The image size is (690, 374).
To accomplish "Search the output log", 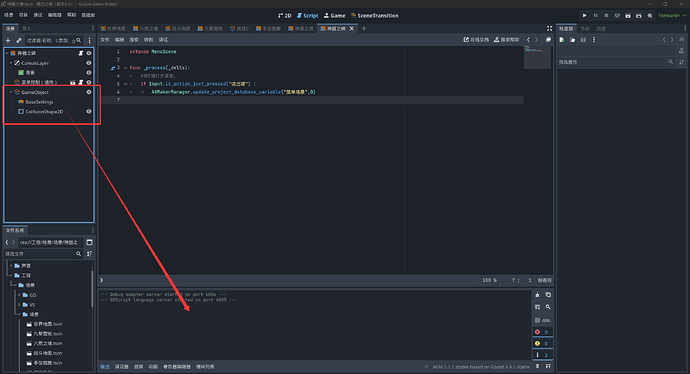I will point(548,307).
